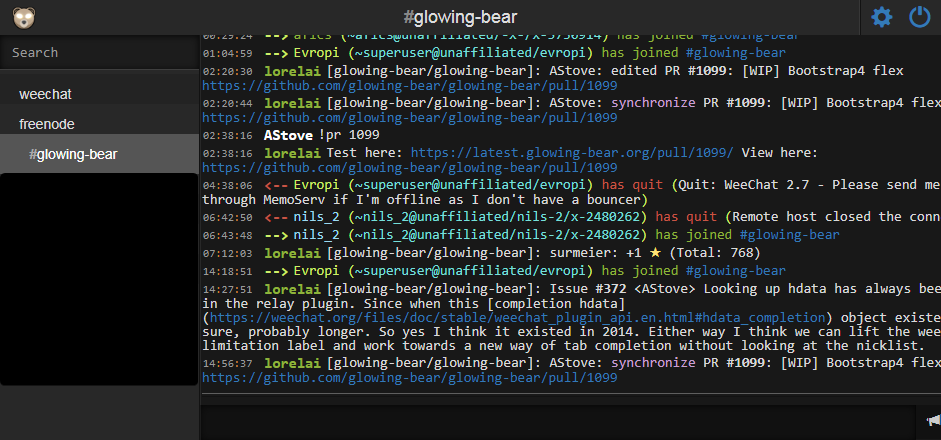941x440 pixels.
Task: Select the weechat buffer
Action: 99,94
